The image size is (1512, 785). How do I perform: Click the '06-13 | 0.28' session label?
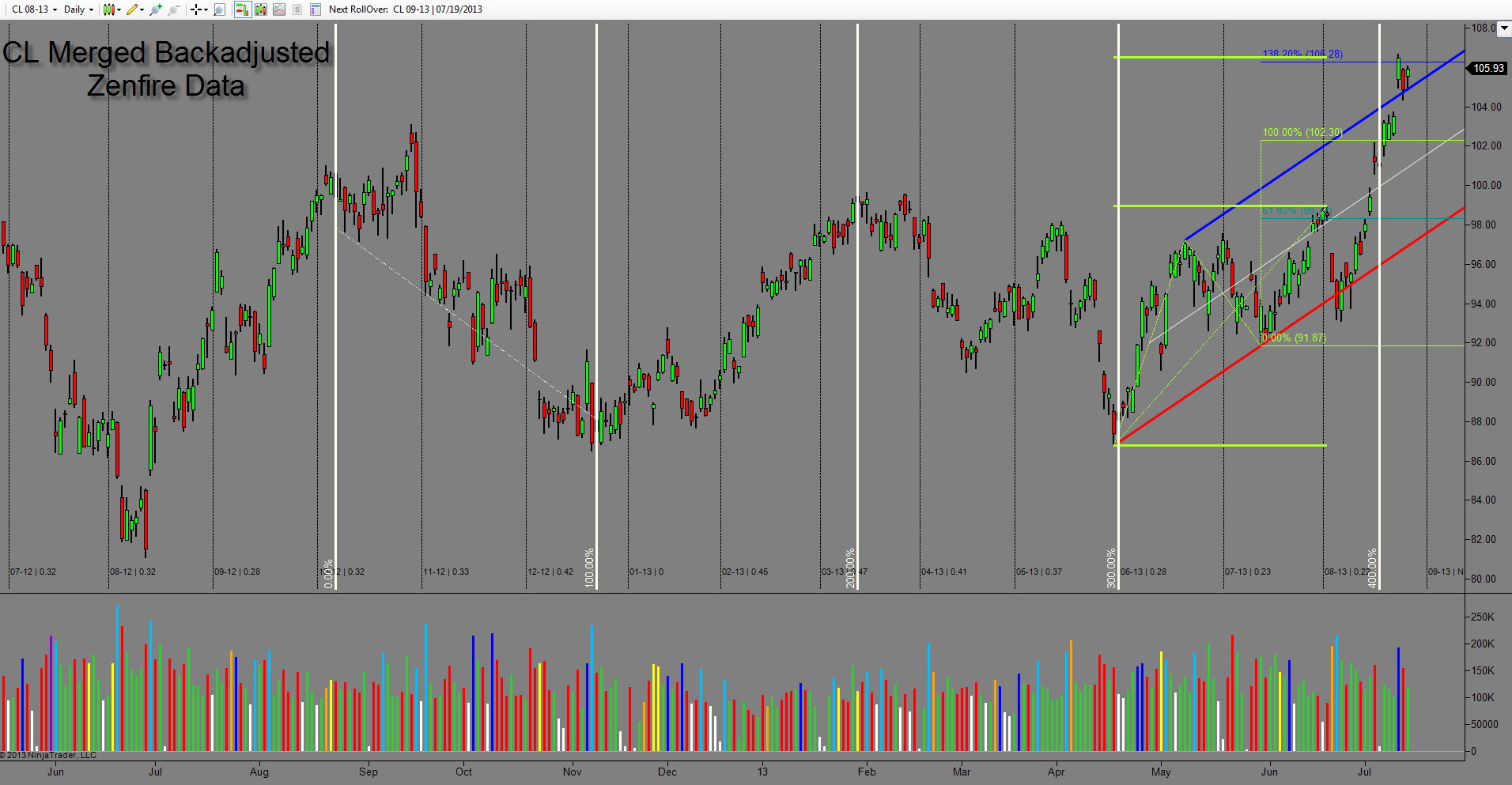(x=1143, y=572)
